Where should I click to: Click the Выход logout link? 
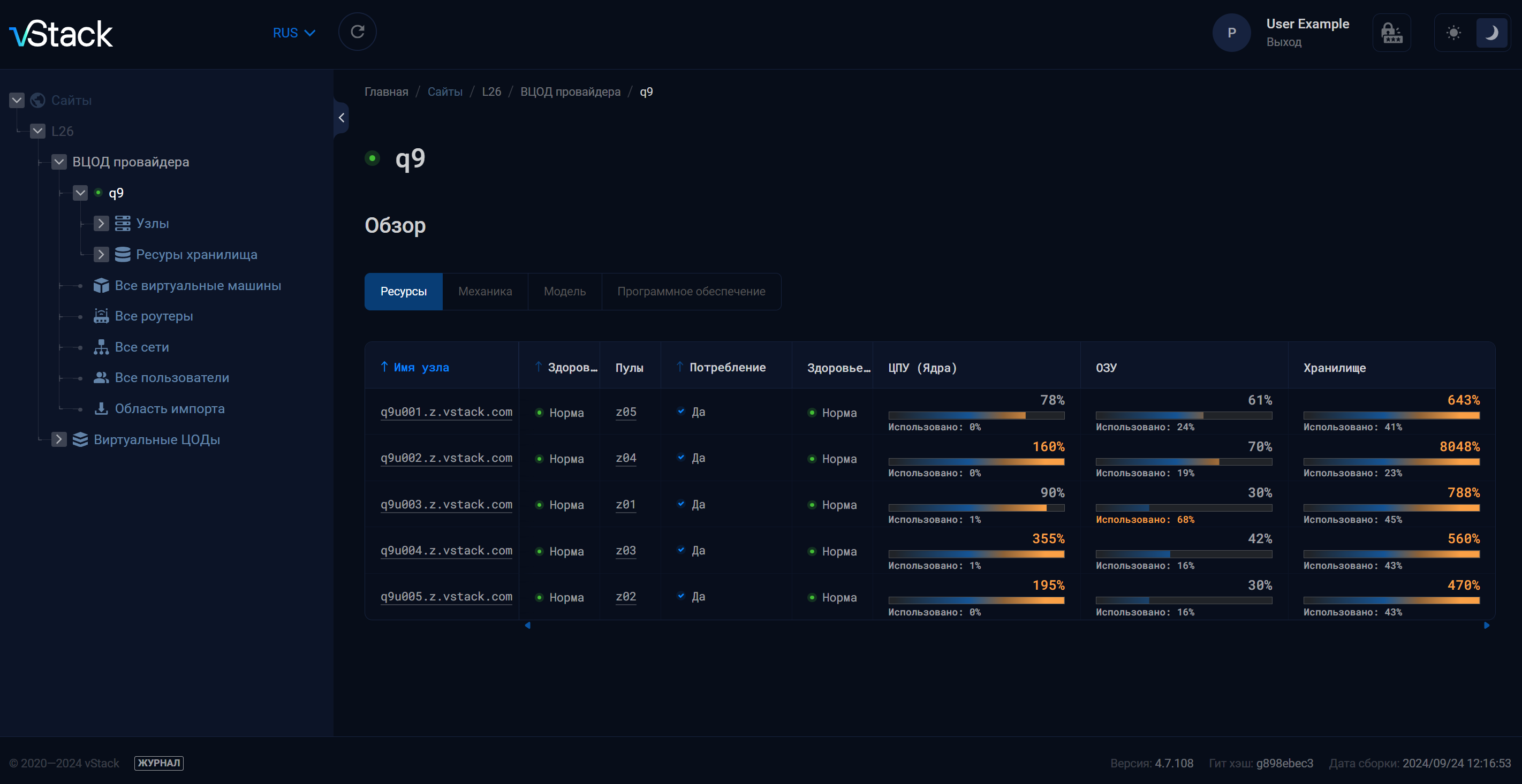pos(1284,42)
